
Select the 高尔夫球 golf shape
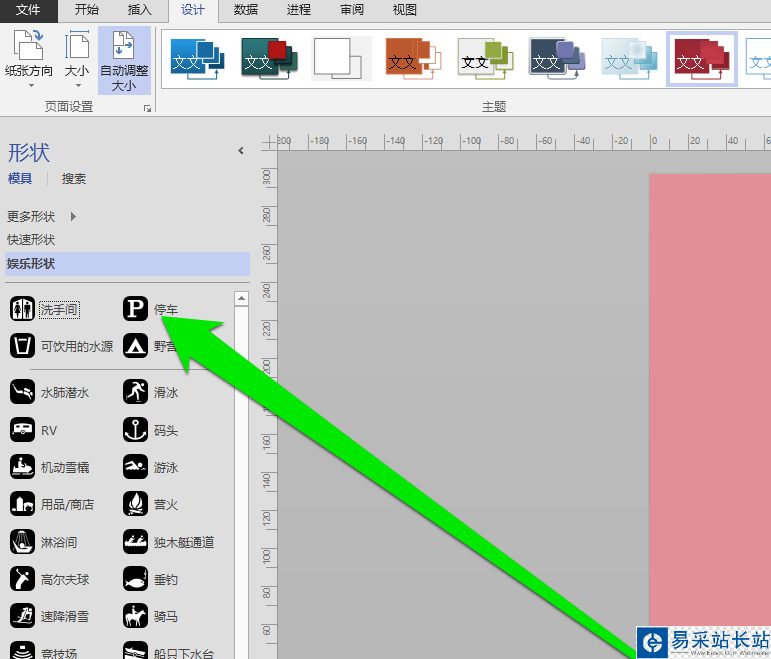(49, 579)
